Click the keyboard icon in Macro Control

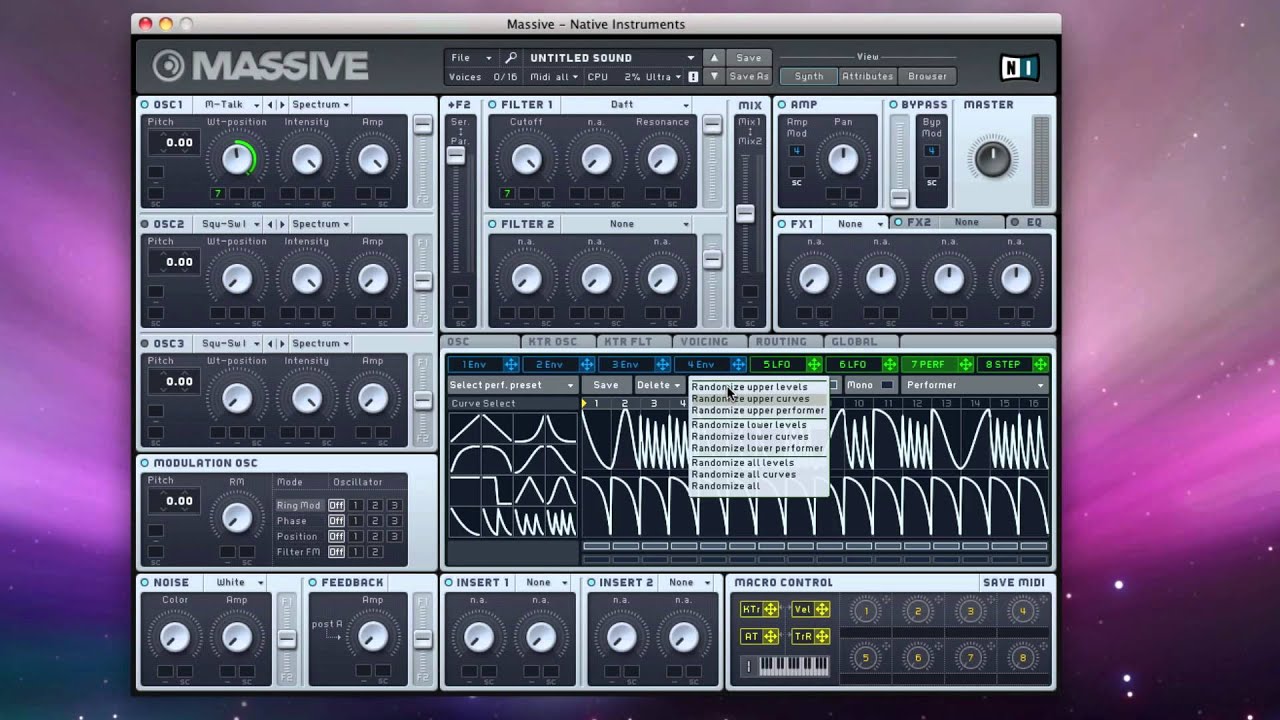795,666
